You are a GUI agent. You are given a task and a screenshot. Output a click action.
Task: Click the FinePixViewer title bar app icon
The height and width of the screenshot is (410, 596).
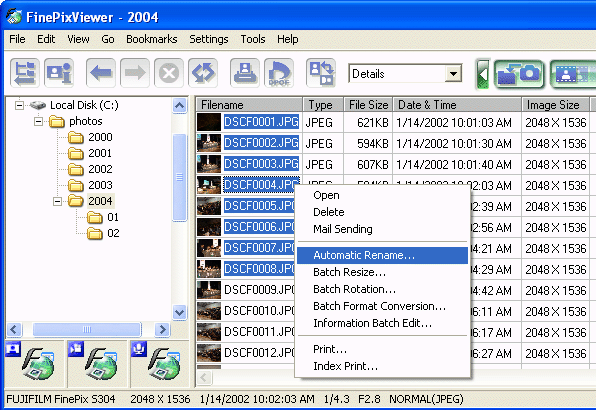14,17
